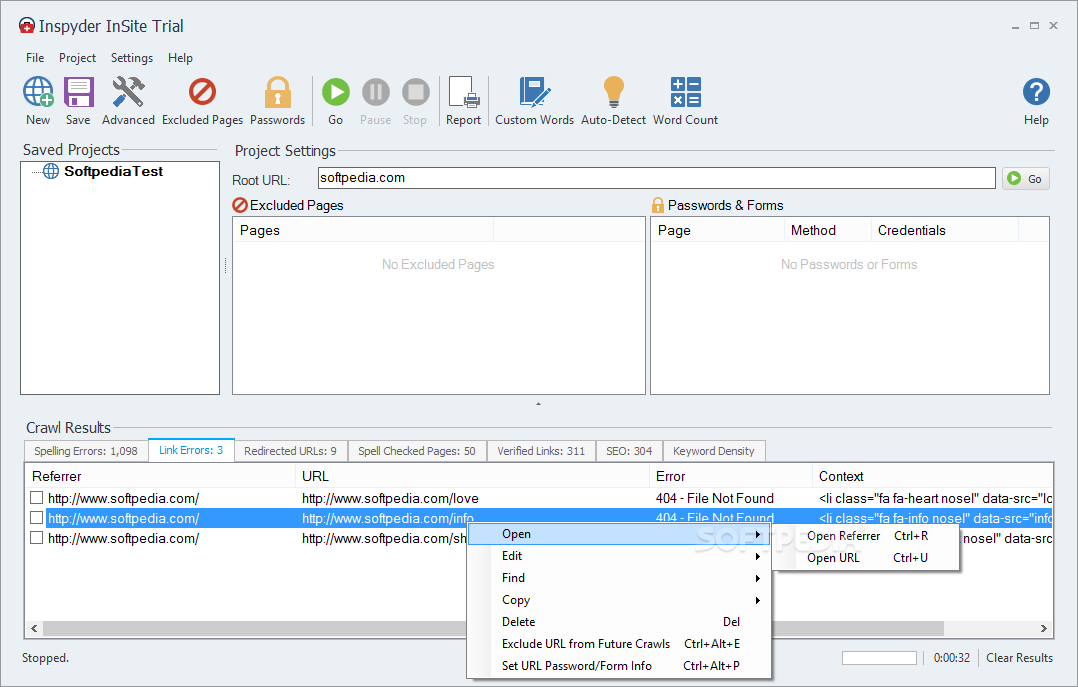Create a New project with globe icon
The height and width of the screenshot is (687, 1078).
[38, 100]
